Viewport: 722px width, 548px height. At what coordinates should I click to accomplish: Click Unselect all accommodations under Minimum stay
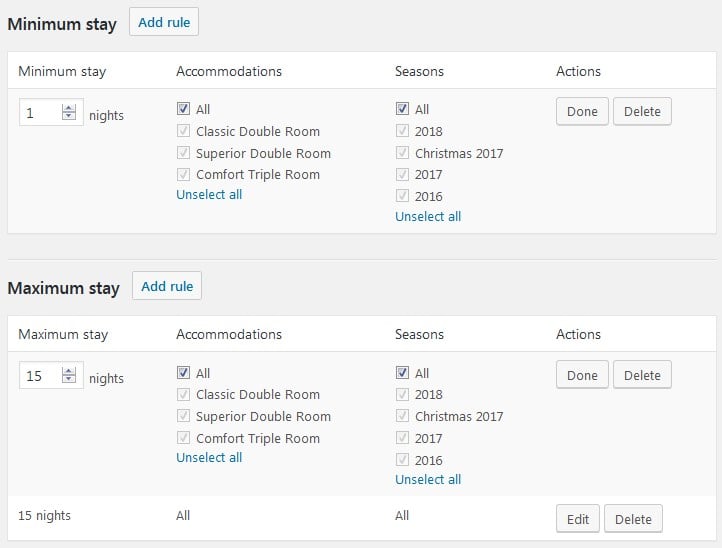tap(209, 194)
